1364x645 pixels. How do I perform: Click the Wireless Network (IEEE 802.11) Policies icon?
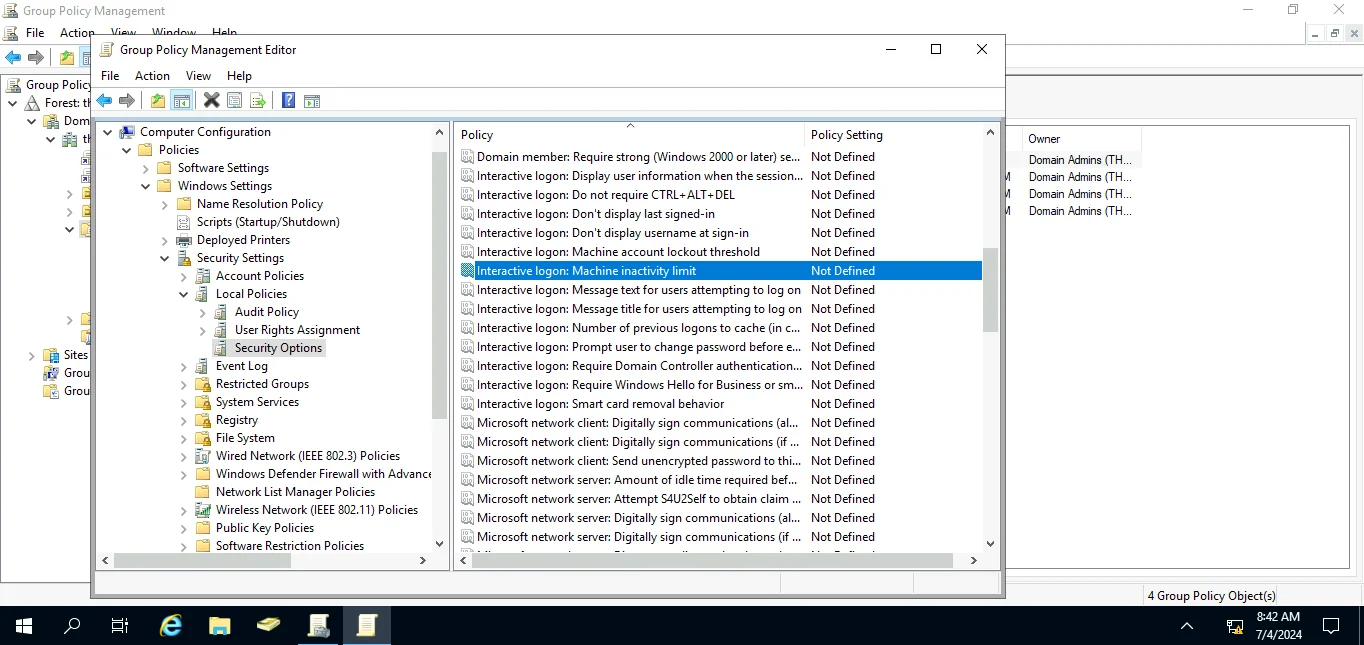[203, 510]
